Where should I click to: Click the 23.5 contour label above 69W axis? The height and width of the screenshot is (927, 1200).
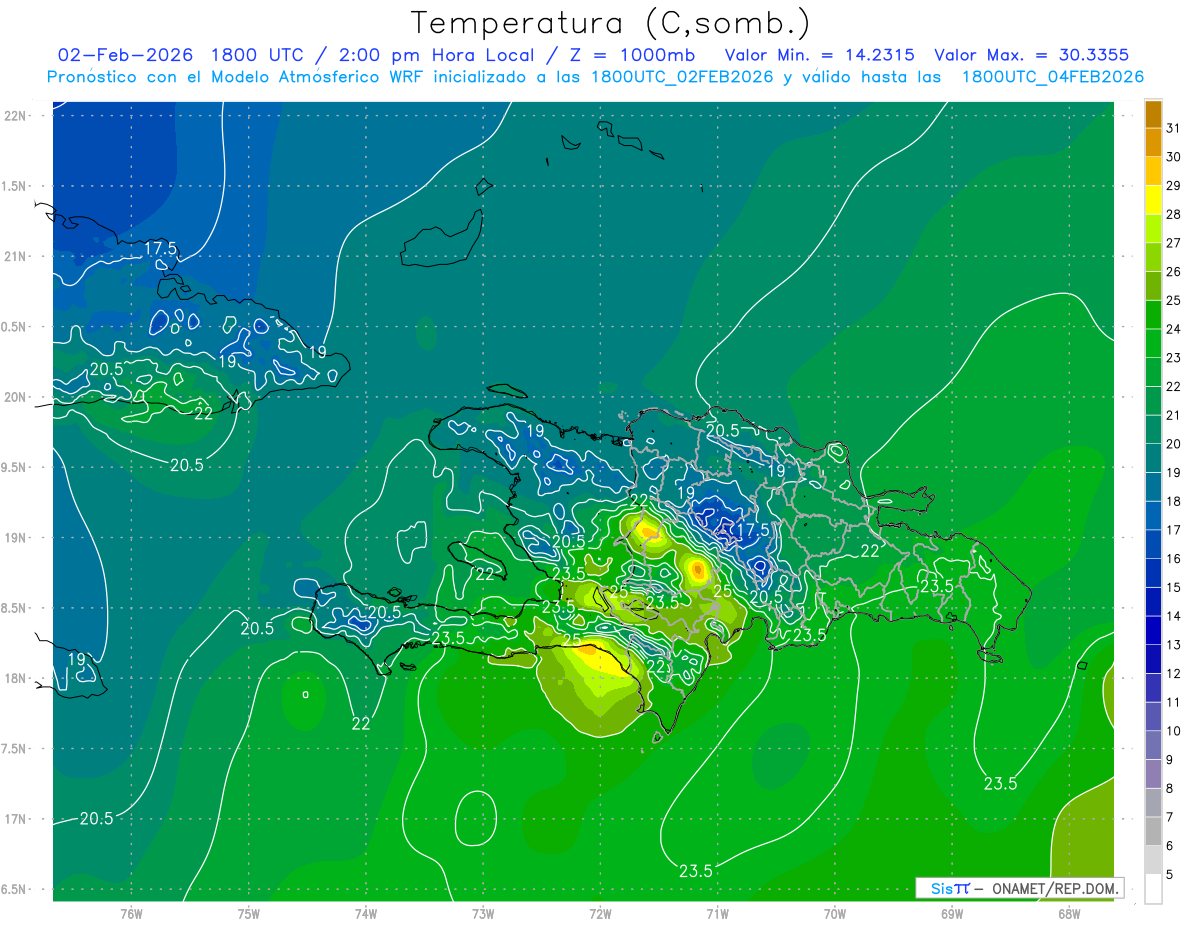coord(1000,784)
